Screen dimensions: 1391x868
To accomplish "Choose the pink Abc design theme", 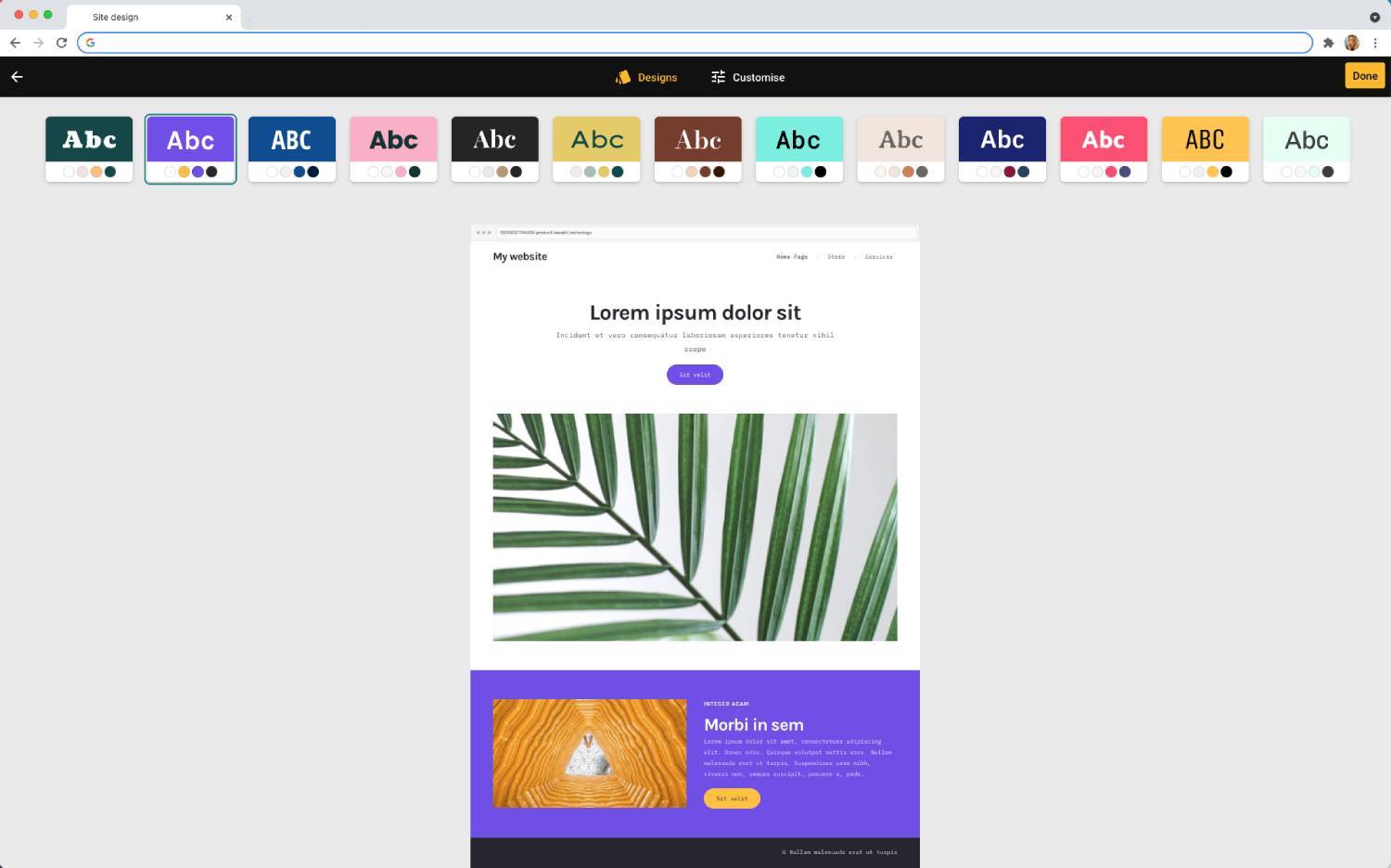I will pyautogui.click(x=393, y=148).
